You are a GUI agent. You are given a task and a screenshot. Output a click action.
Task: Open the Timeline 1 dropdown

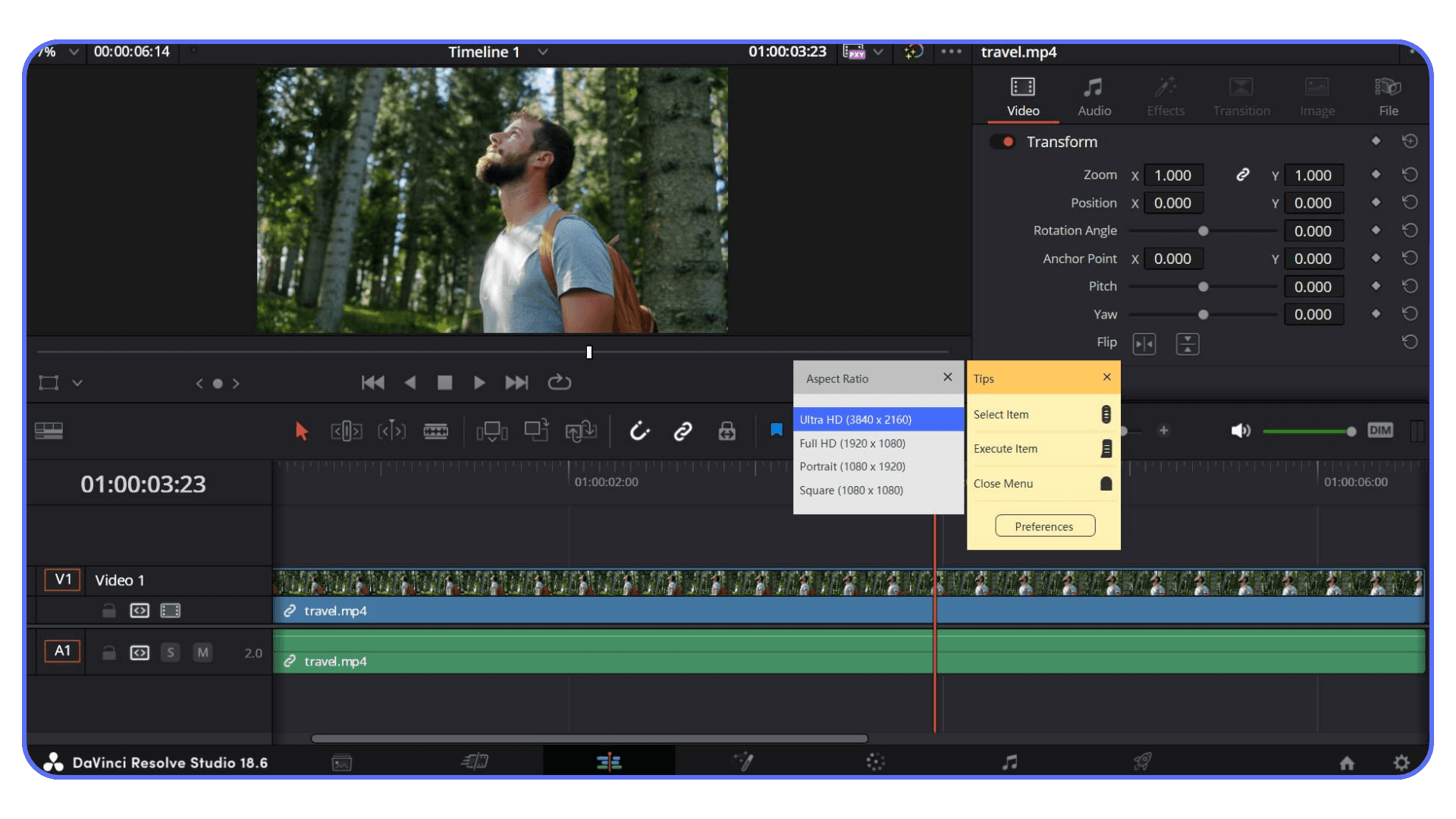pos(543,52)
